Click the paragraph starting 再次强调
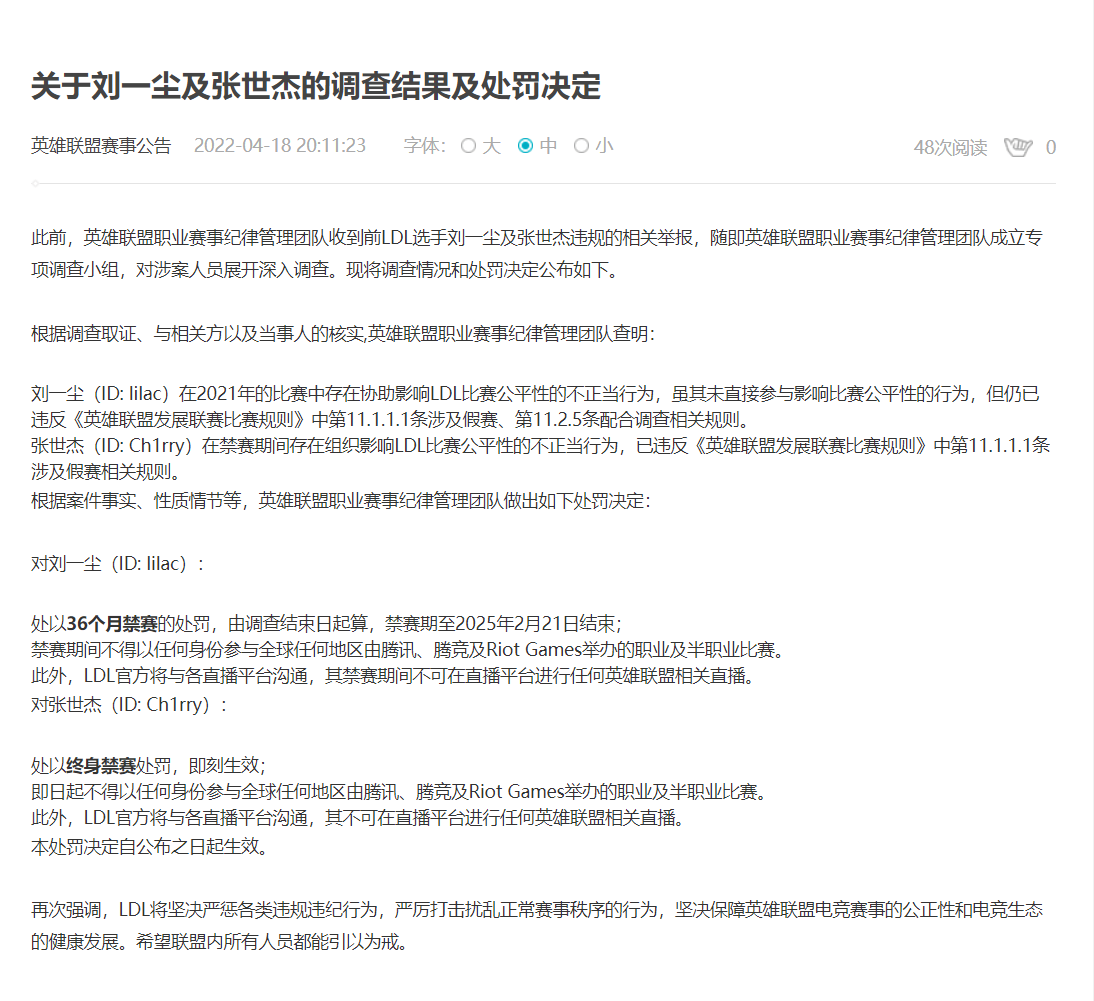Viewport: 1094px width, 1001px height. [537, 926]
